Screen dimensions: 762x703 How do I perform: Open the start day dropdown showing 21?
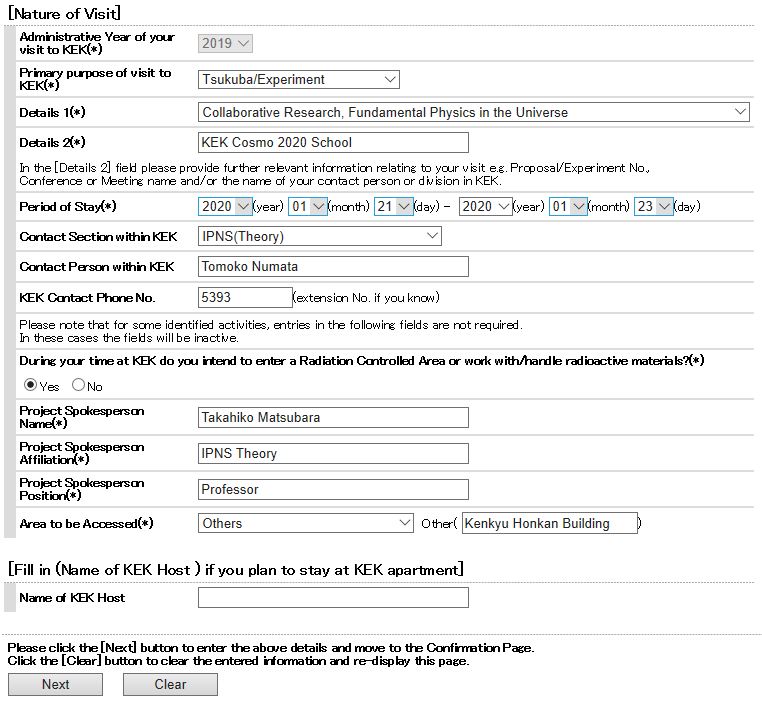click(391, 207)
